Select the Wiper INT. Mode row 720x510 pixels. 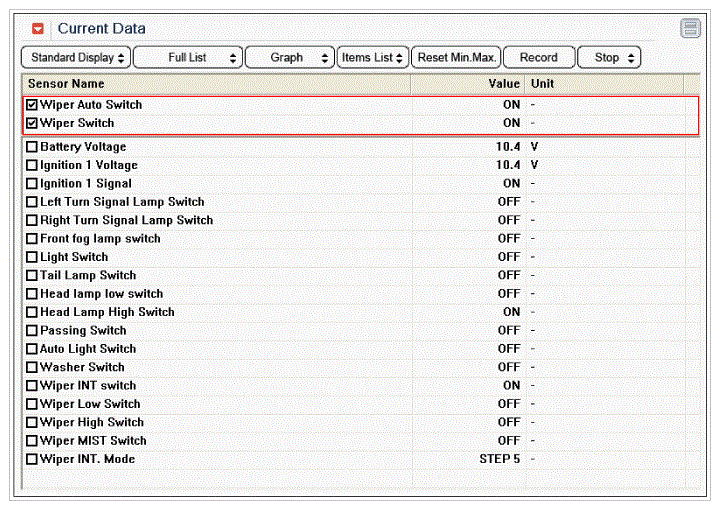tap(87, 459)
